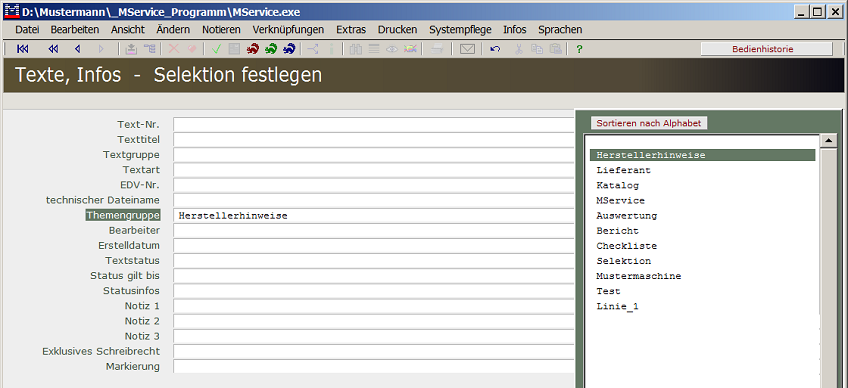Click the eye view icon in toolbar

392,49
